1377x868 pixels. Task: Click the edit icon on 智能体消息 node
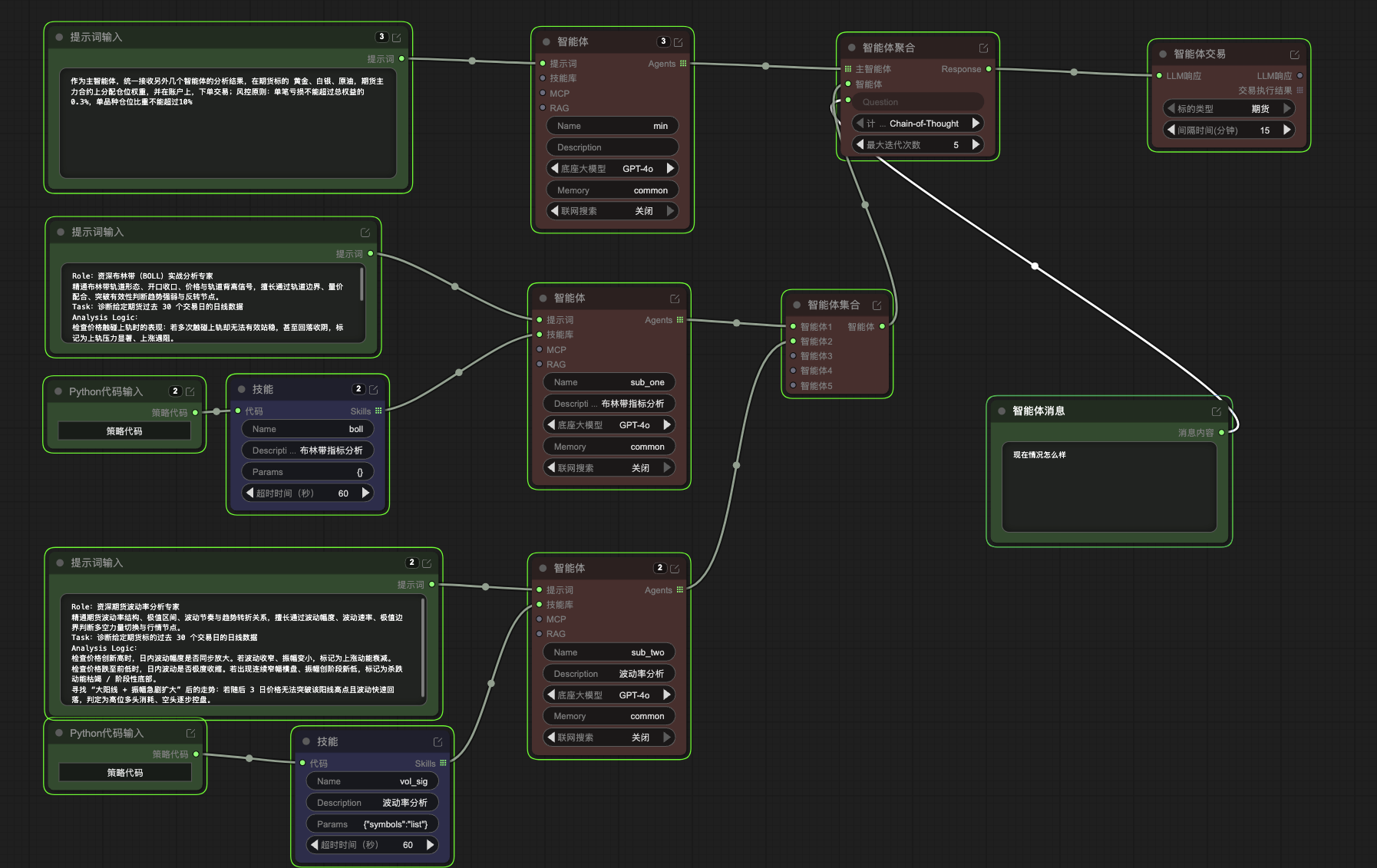(1216, 411)
